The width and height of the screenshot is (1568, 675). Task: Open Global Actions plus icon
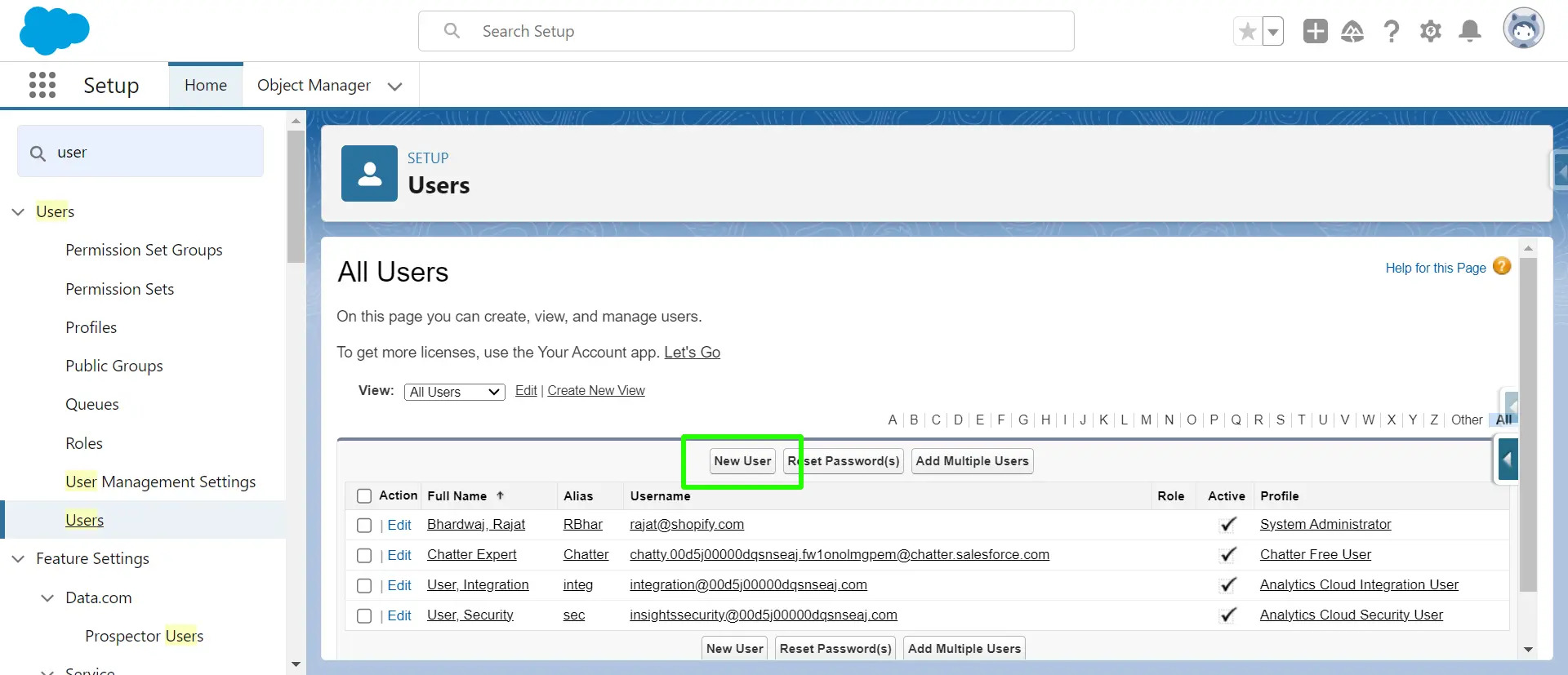click(1315, 31)
